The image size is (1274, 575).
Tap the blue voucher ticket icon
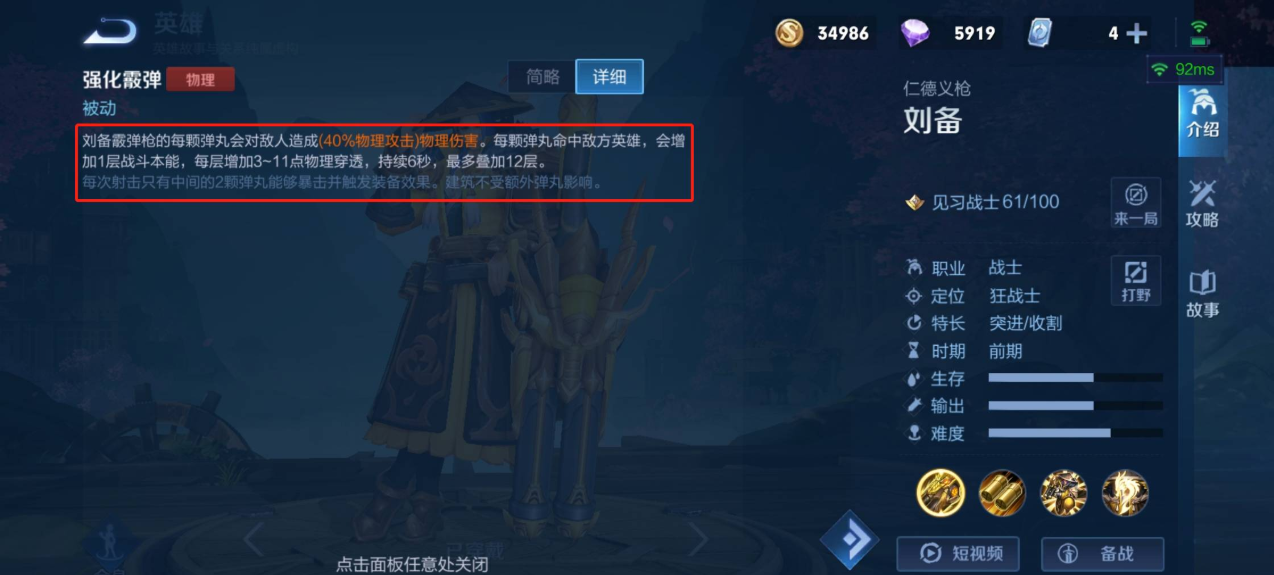[x=1040, y=33]
